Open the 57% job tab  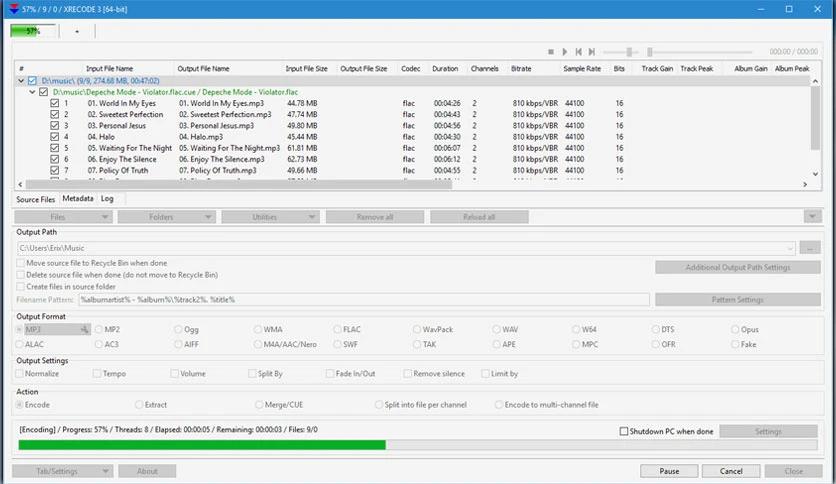[x=33, y=31]
